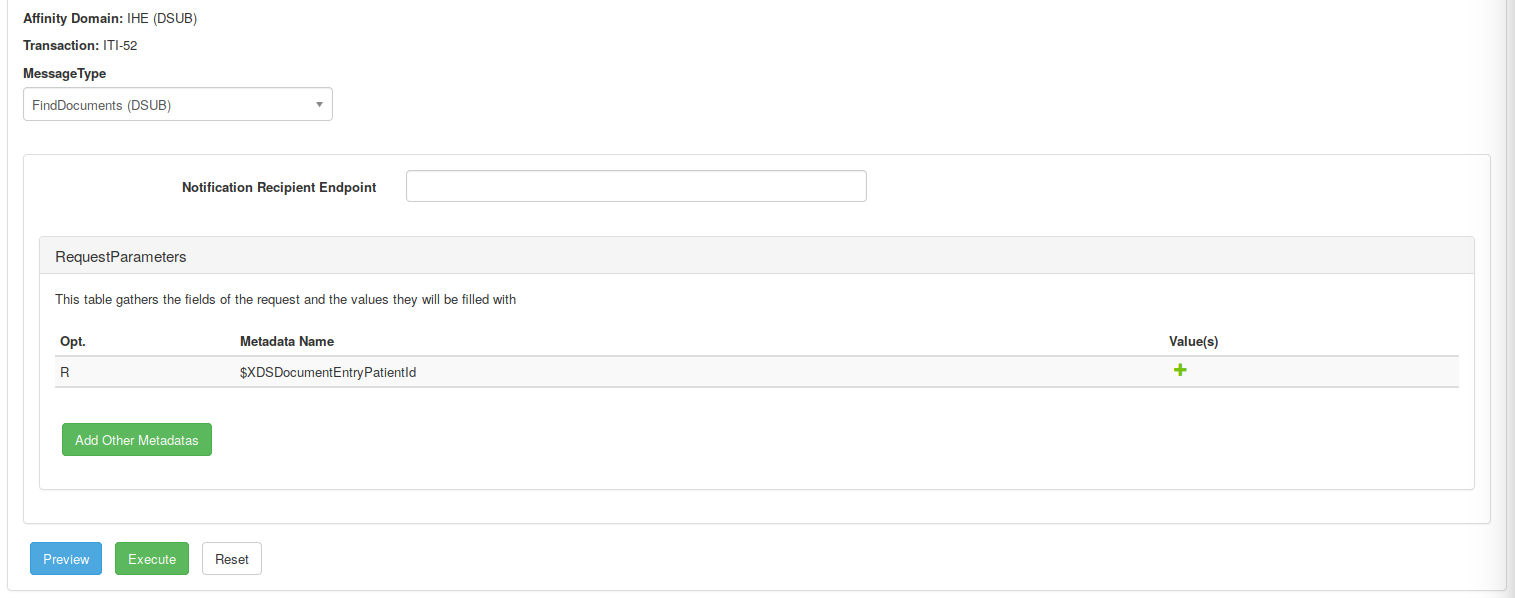
Task: Select the $XDSDocumentEntryPatientId metadata name
Action: tap(328, 373)
